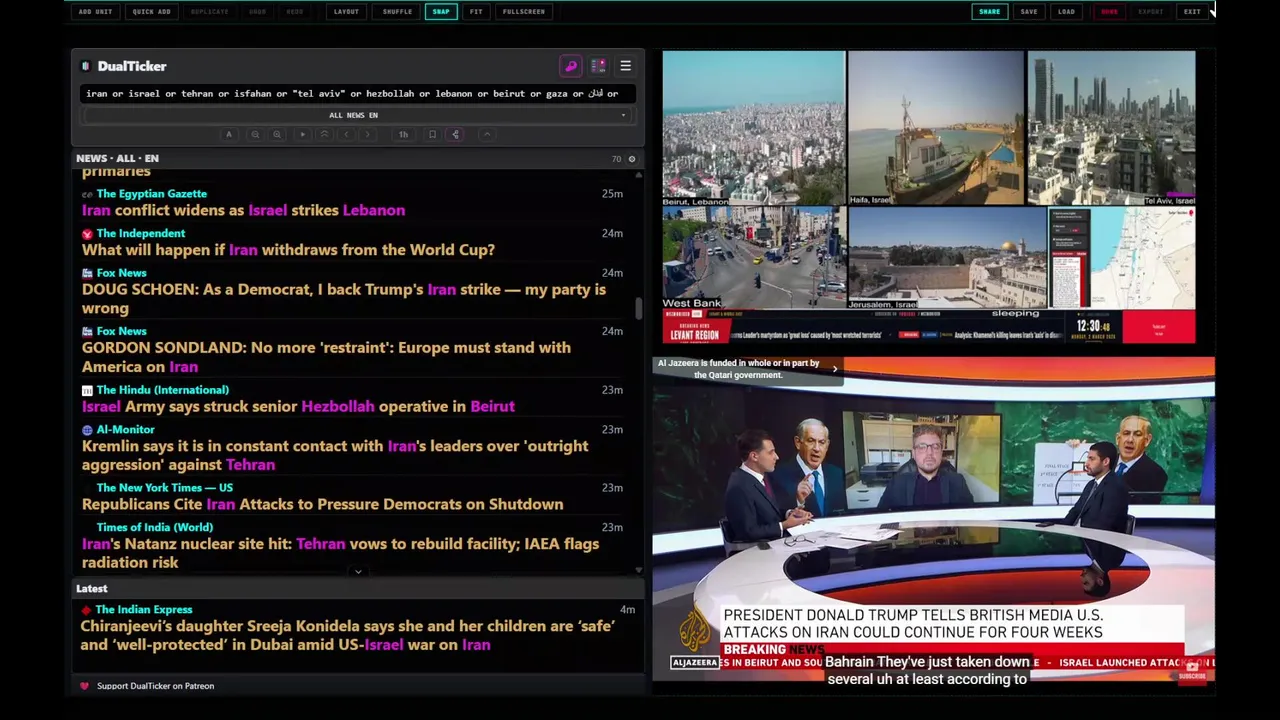Click the red button next to LOAD

[1109, 11]
